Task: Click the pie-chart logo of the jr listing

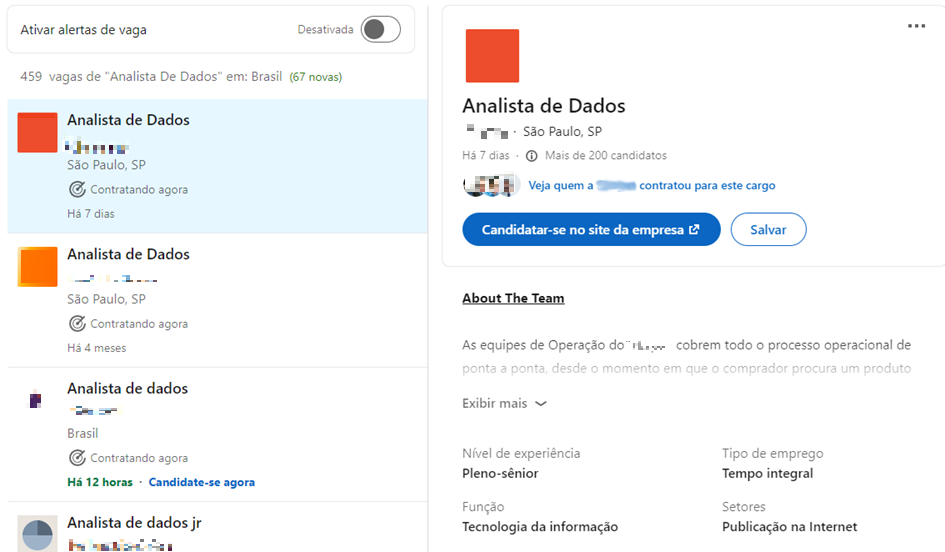Action: (x=37, y=534)
